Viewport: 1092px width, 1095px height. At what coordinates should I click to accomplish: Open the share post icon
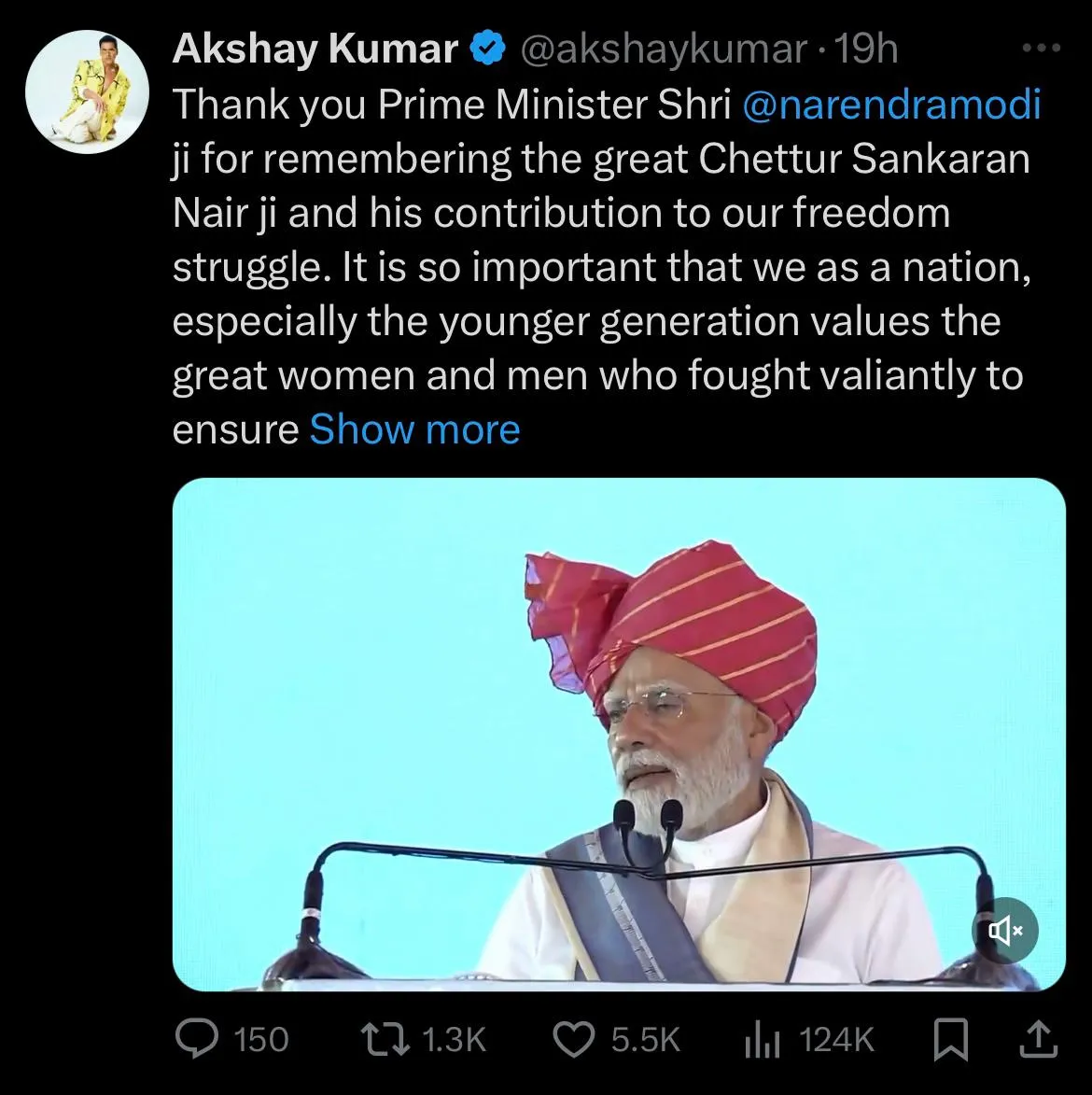(1040, 1038)
